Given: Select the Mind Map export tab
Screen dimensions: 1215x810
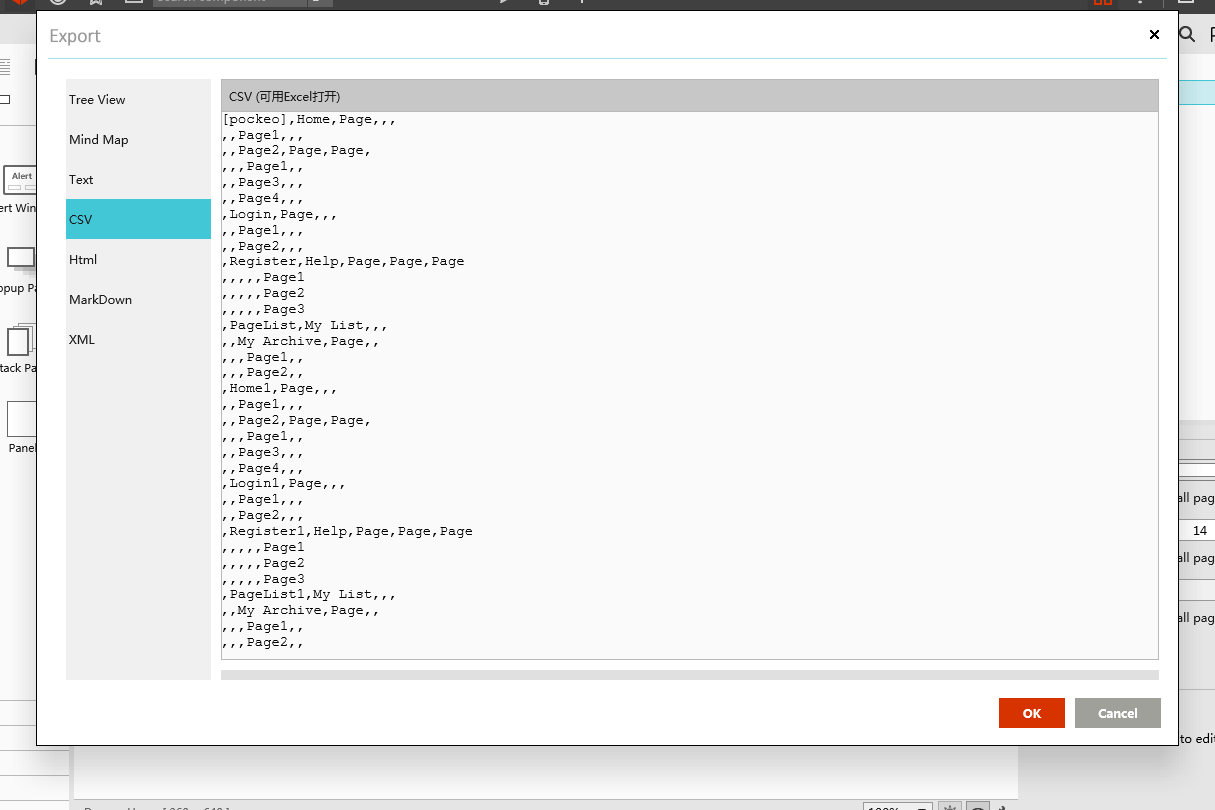Looking at the screenshot, I should pos(138,139).
